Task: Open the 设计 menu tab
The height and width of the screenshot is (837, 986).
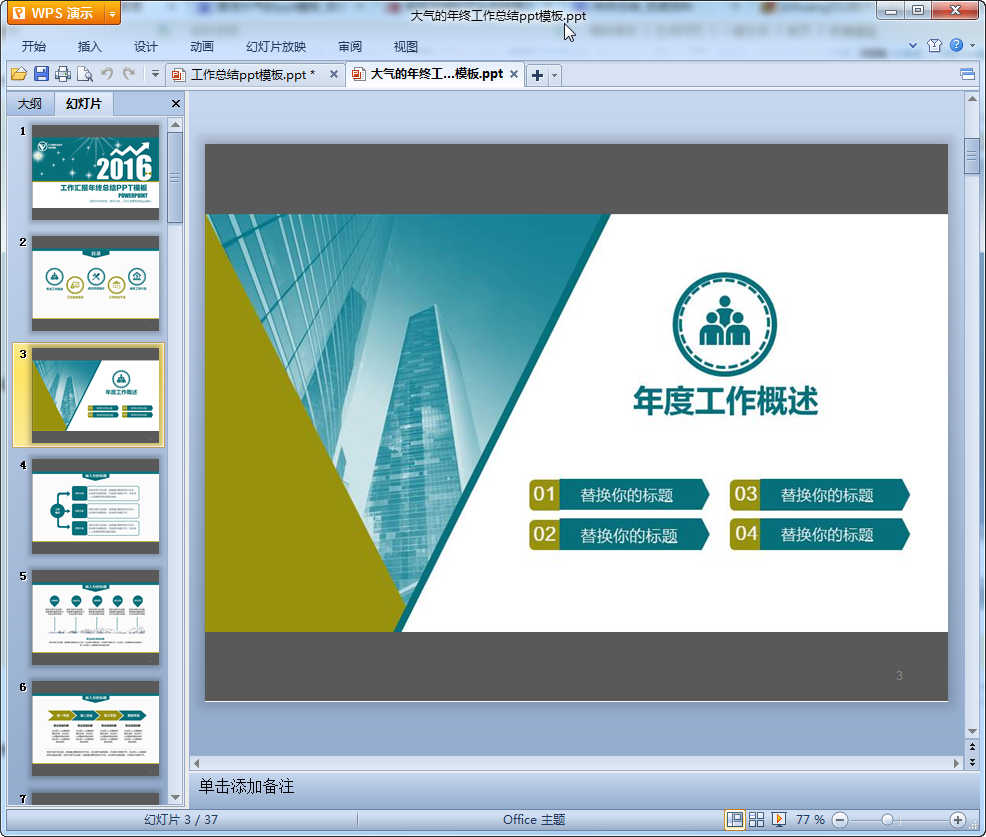Action: click(x=145, y=47)
